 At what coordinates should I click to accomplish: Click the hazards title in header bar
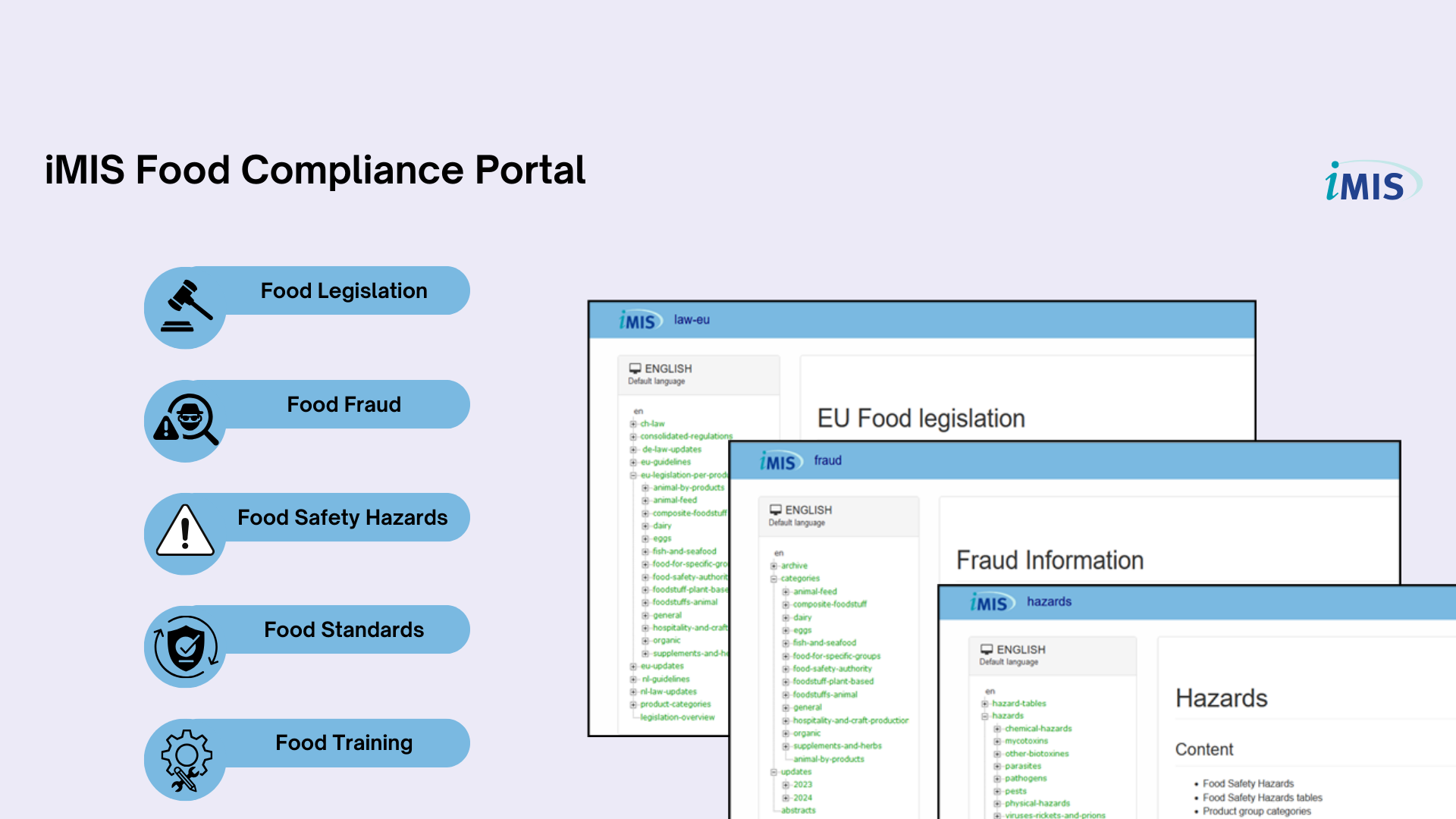coord(1049,601)
